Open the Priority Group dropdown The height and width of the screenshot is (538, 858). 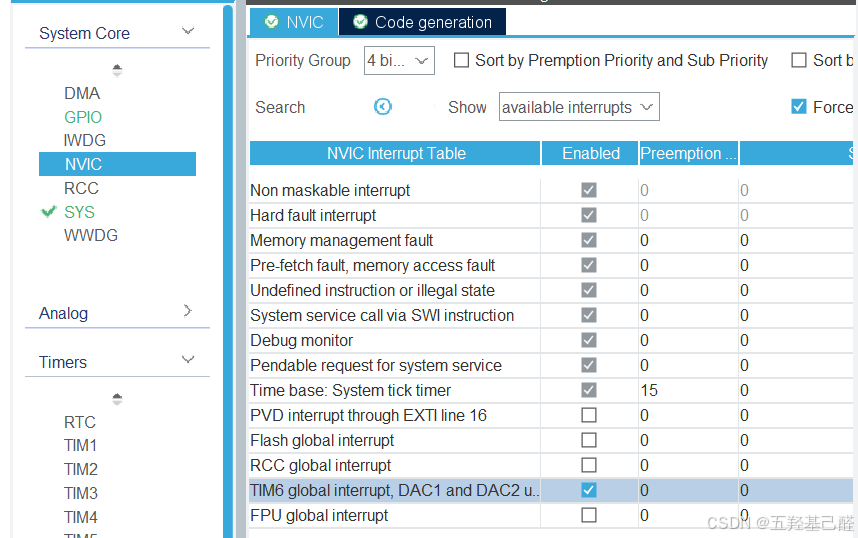(x=399, y=60)
